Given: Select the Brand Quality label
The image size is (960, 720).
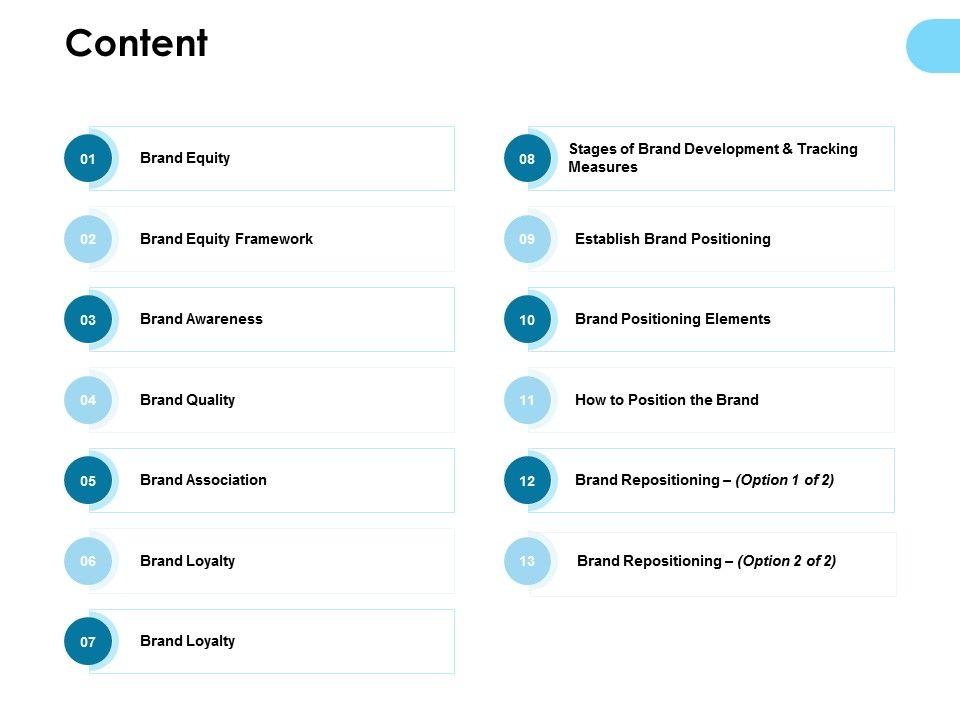Looking at the screenshot, I should click(x=187, y=400).
